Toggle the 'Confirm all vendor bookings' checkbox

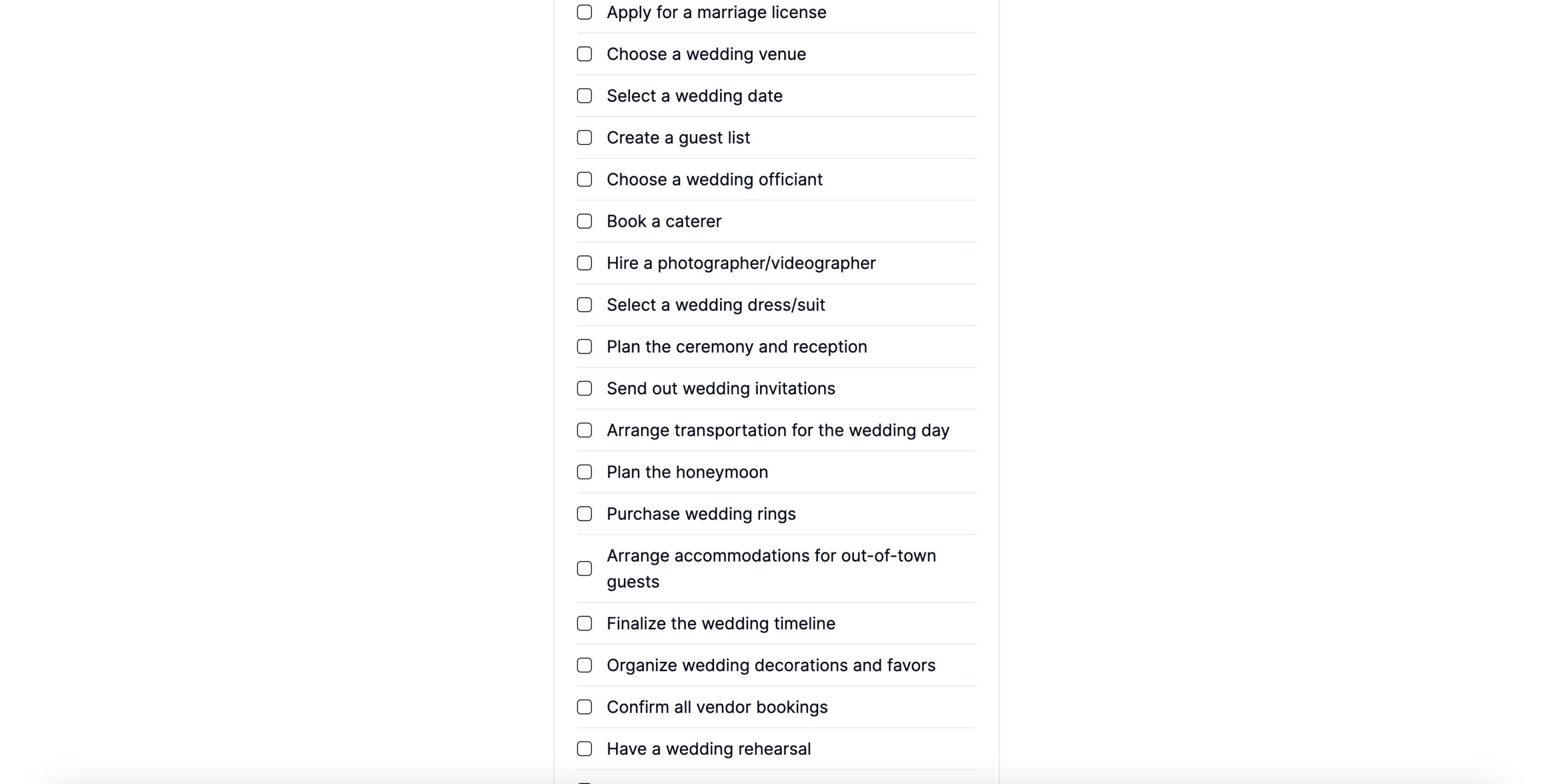pyautogui.click(x=584, y=707)
